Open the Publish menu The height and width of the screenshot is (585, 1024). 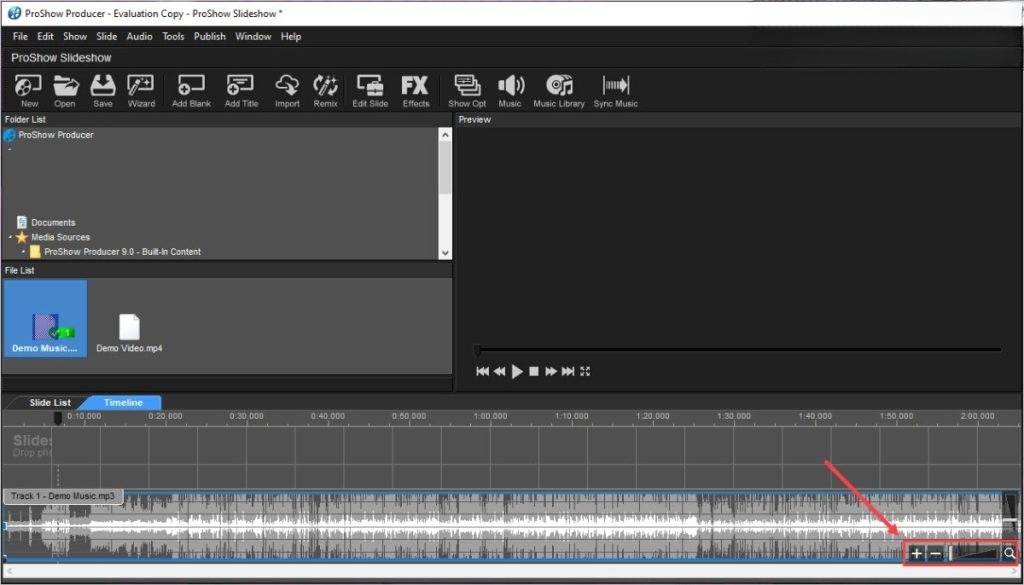tap(210, 36)
